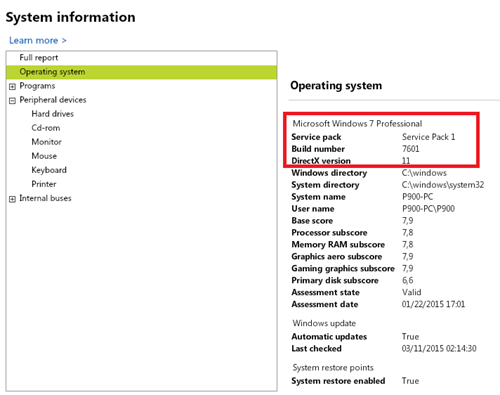500x395 pixels.
Task: Click the build number value 7601
Action: pyautogui.click(x=411, y=149)
